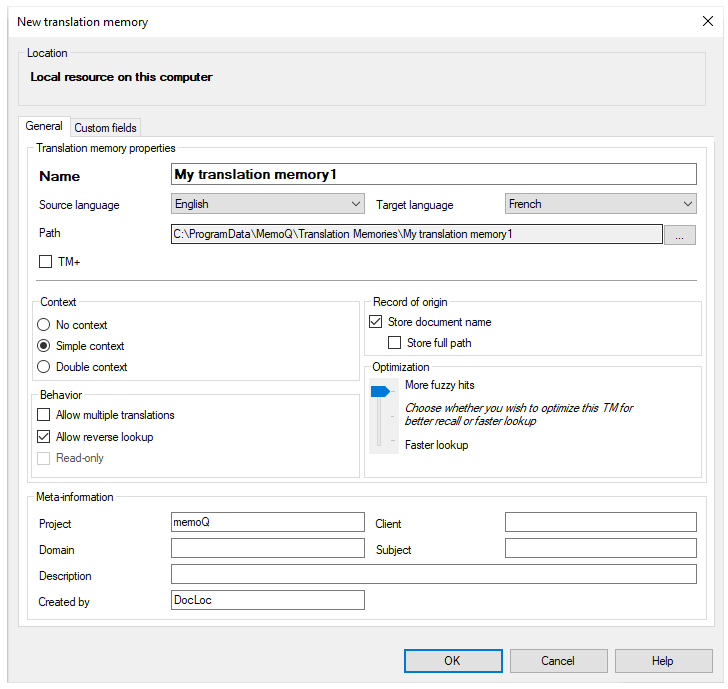Enable Store full path checkbox
728x689 pixels.
394,343
